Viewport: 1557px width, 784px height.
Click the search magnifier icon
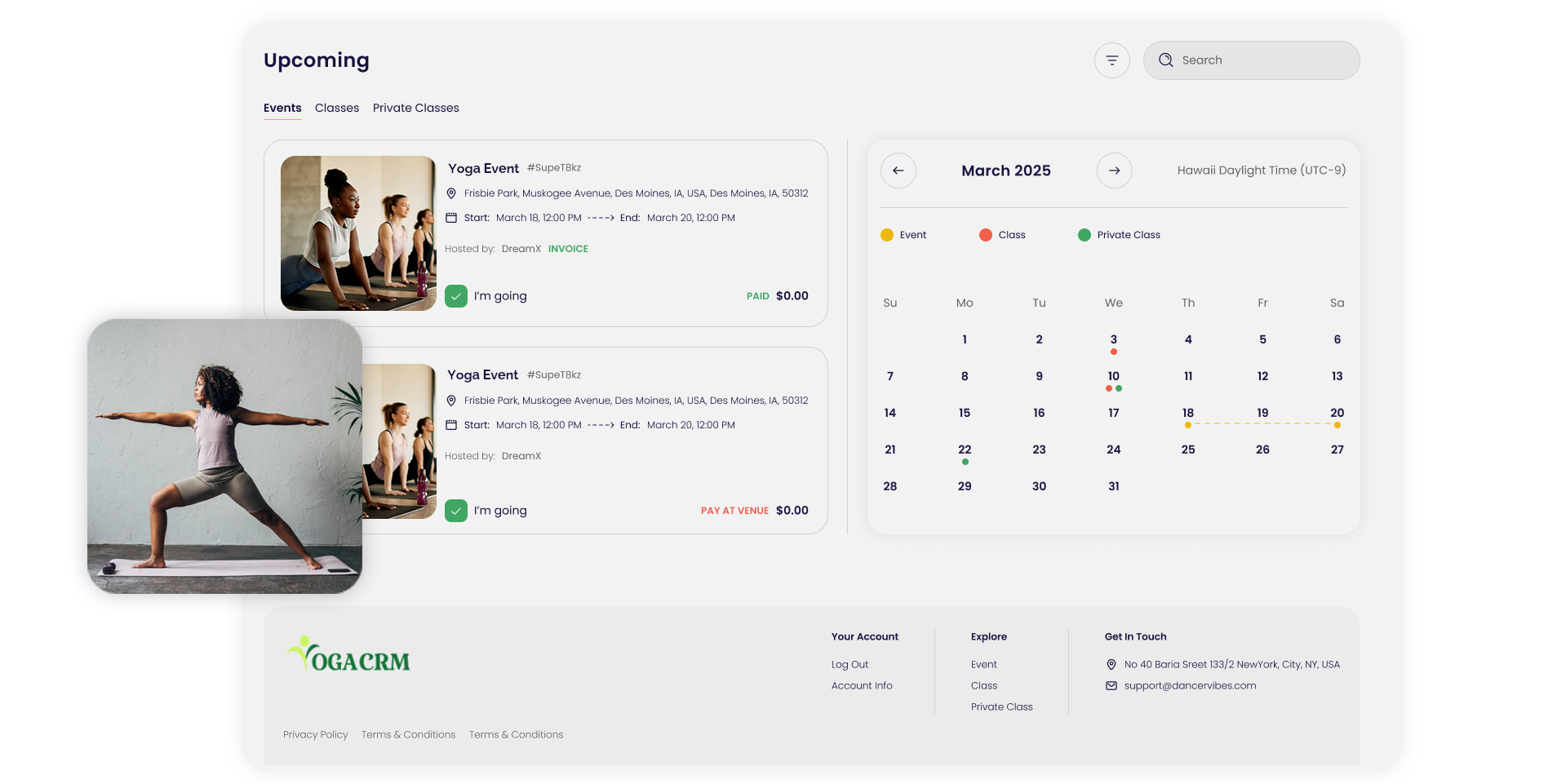[x=1165, y=60]
